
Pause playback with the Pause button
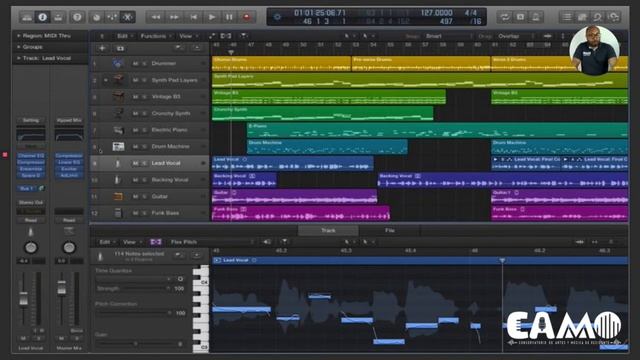pyautogui.click(x=229, y=17)
